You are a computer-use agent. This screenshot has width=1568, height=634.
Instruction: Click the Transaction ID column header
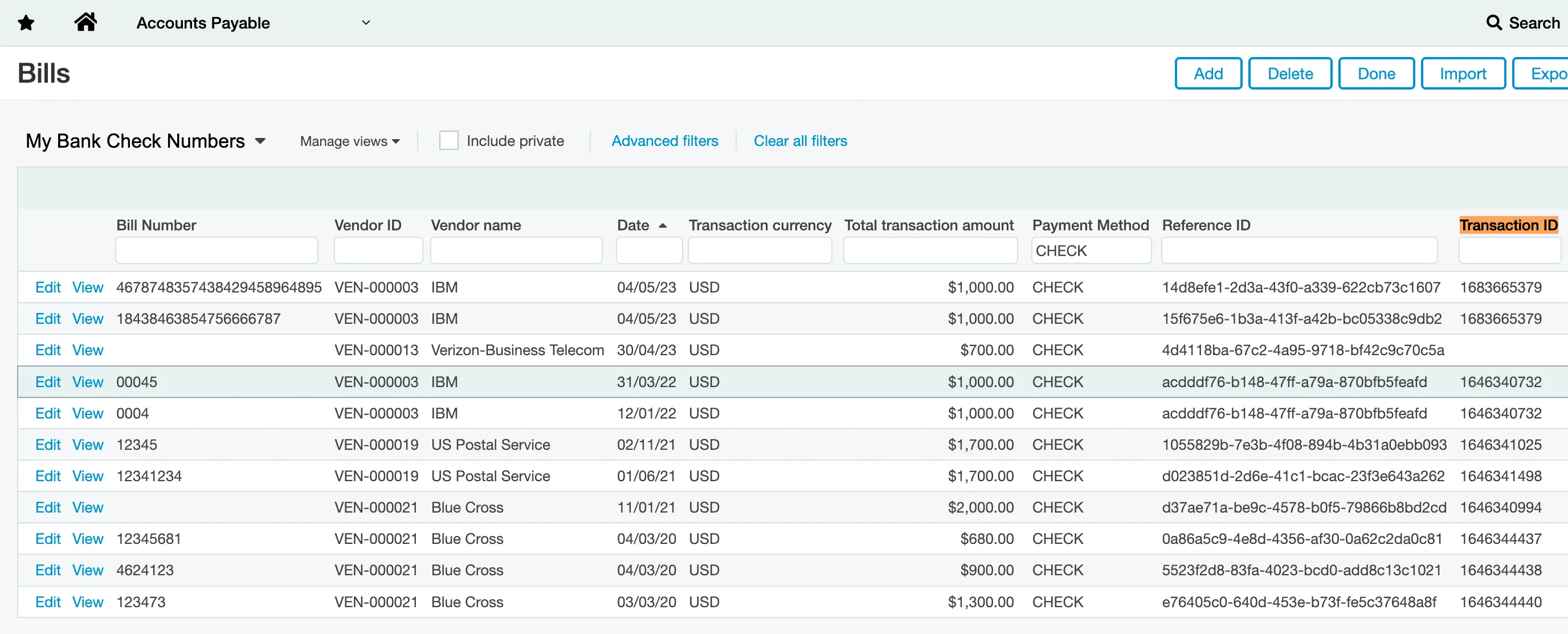click(x=1508, y=225)
